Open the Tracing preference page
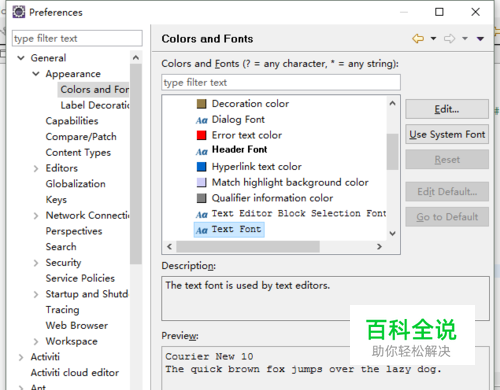500x390 pixels. 62,310
